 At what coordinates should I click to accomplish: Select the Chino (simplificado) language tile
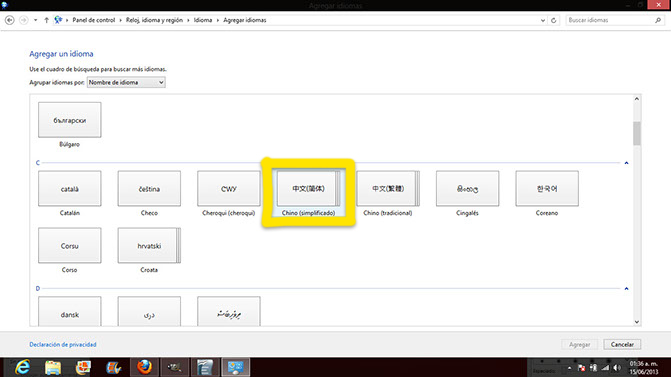pyautogui.click(x=308, y=193)
